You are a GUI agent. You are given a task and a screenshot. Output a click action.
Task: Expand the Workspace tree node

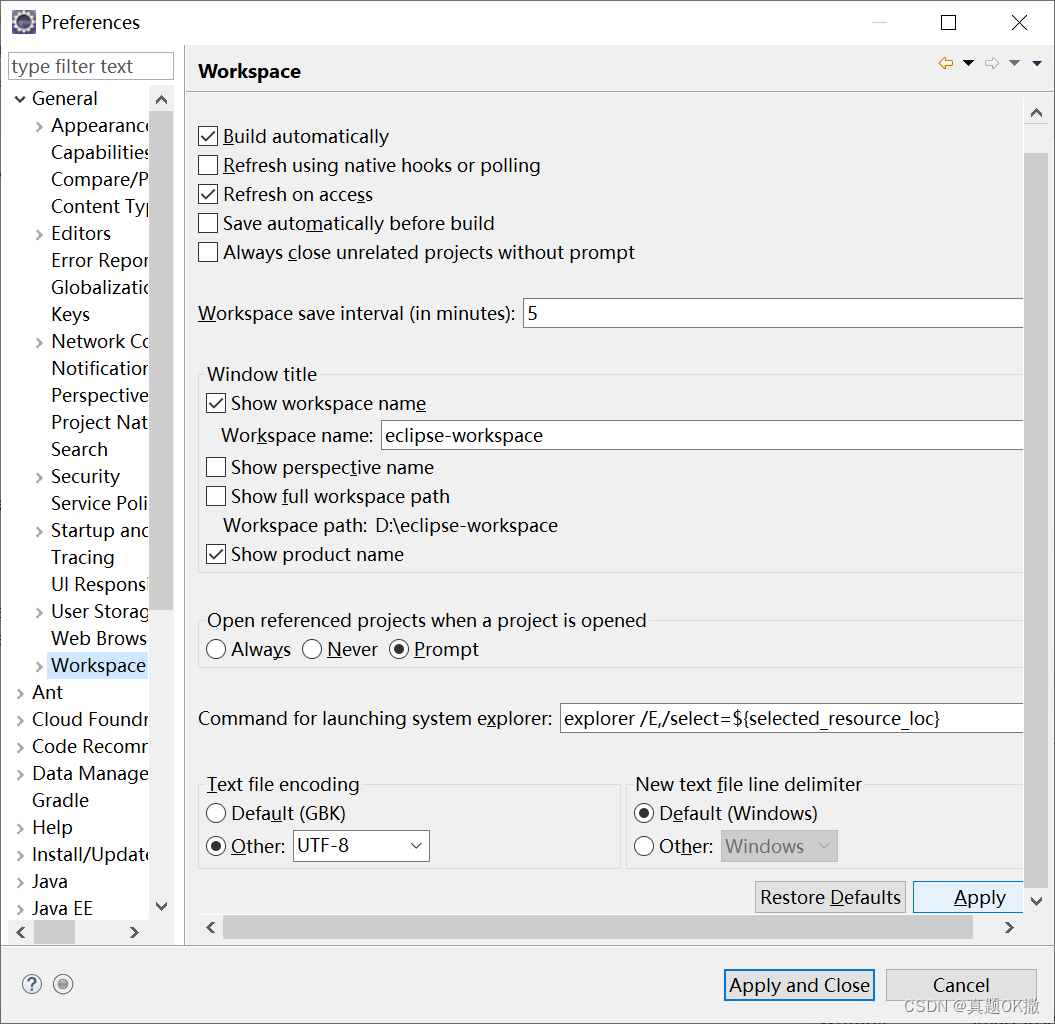pyautogui.click(x=39, y=666)
